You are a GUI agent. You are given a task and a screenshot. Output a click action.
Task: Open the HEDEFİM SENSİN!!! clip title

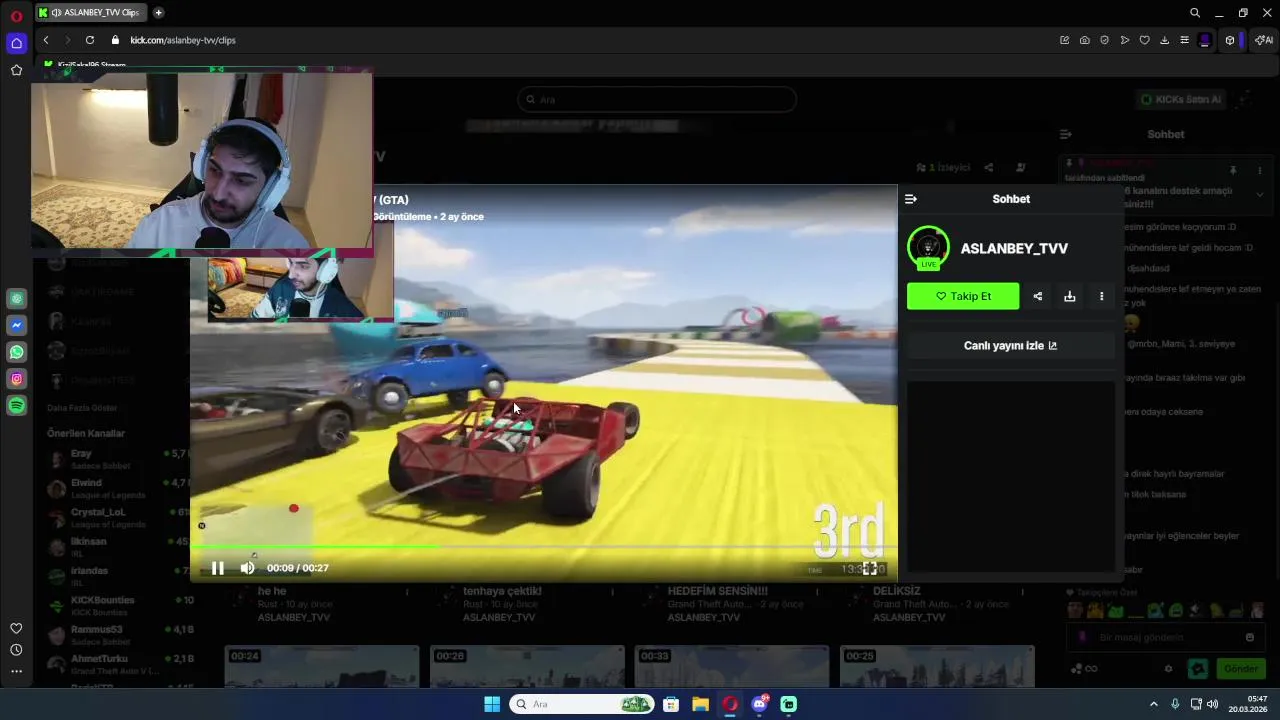[x=718, y=591]
